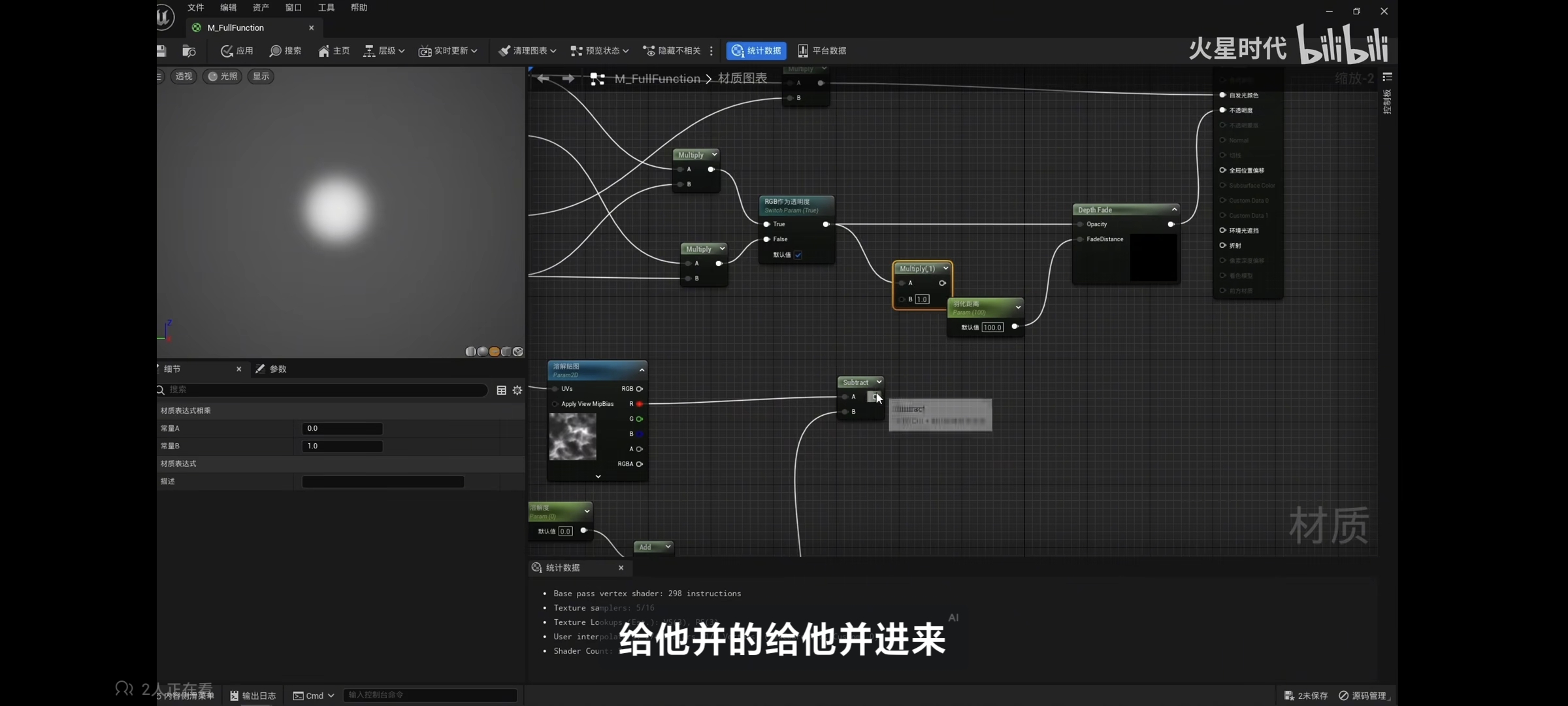Collapse the Depth Fade node arrow
Image resolution: width=1568 pixels, height=706 pixels.
click(1174, 209)
